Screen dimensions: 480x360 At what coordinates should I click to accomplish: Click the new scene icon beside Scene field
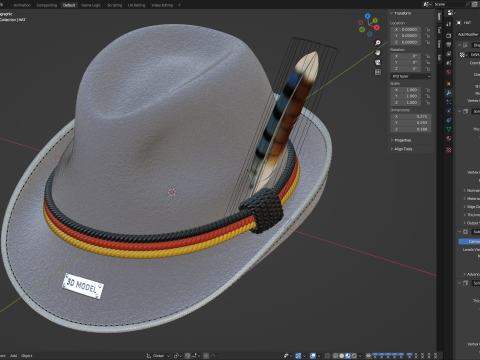475,4
